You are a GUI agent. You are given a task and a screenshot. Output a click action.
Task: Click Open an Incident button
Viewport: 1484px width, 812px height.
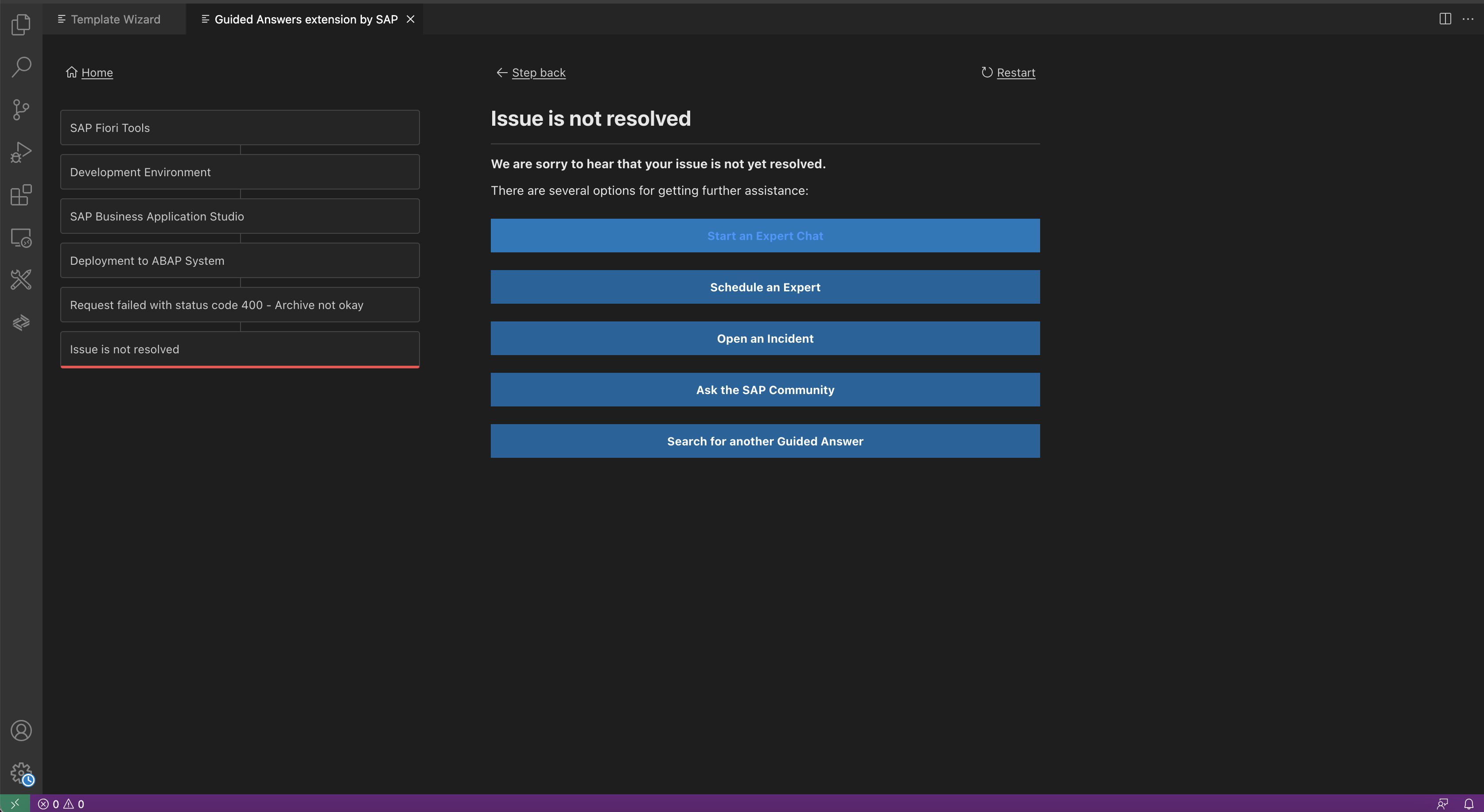tap(765, 338)
